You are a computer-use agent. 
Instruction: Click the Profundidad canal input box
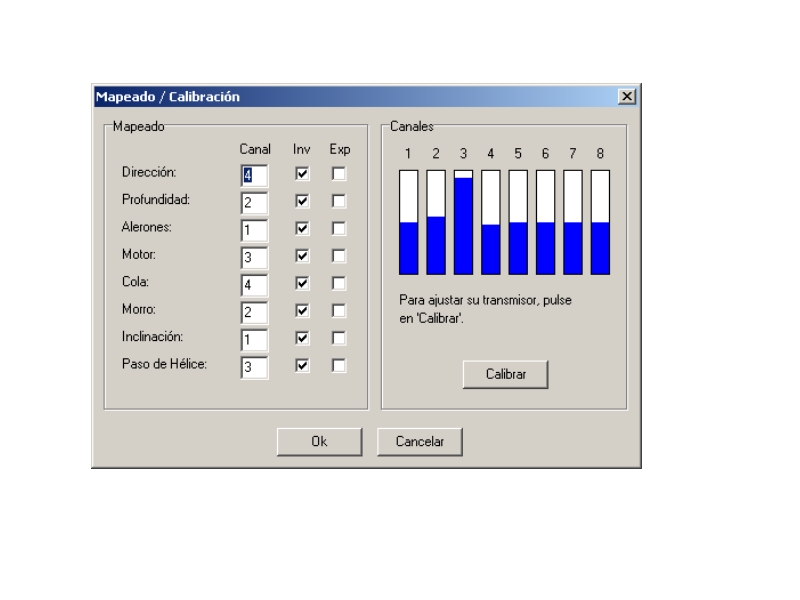[x=254, y=202]
